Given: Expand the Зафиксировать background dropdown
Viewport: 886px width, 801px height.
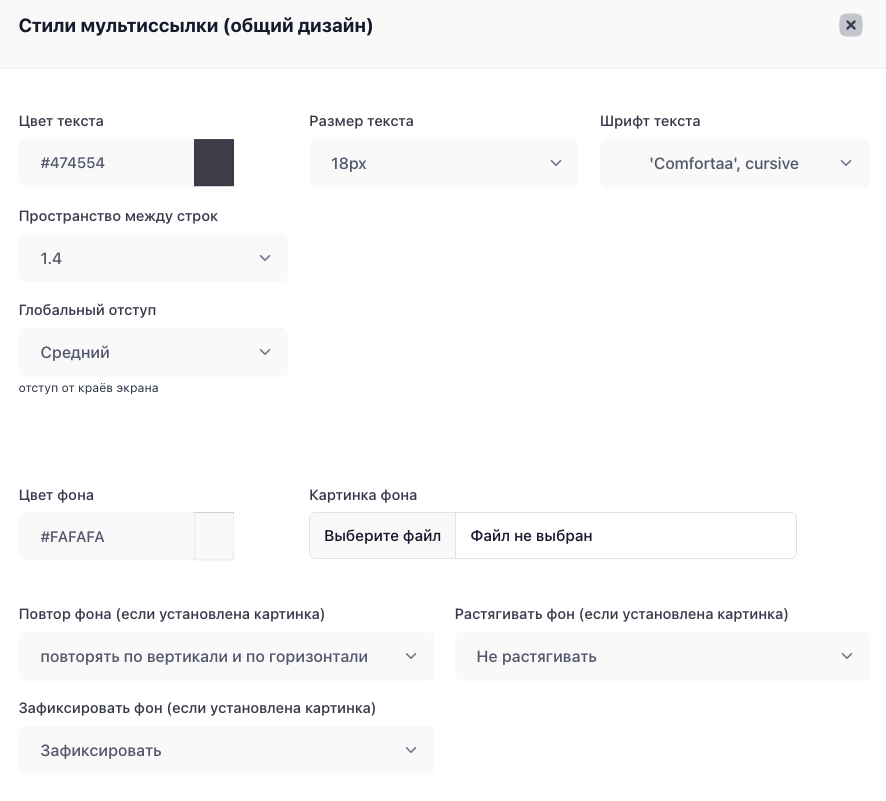Looking at the screenshot, I should [x=226, y=750].
